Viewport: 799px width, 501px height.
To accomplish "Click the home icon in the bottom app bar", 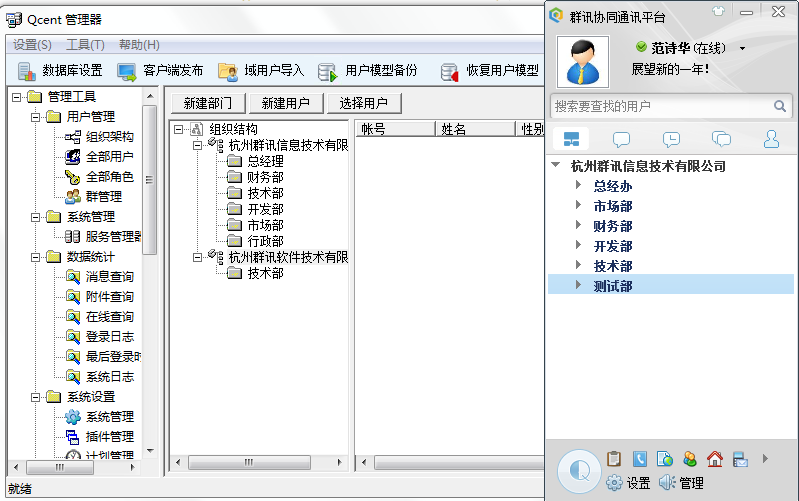I will click(x=715, y=459).
